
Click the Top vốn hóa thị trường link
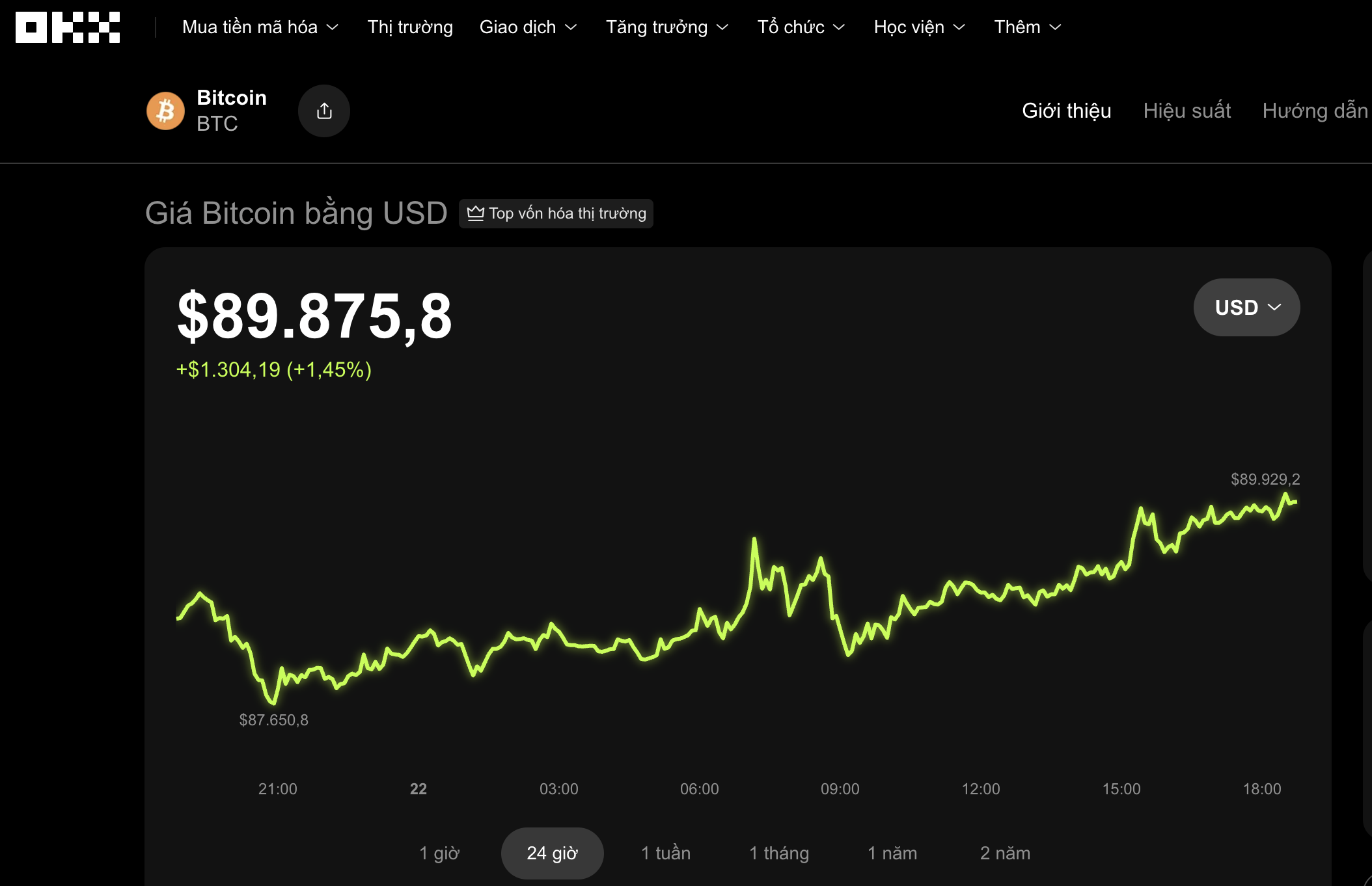556,213
